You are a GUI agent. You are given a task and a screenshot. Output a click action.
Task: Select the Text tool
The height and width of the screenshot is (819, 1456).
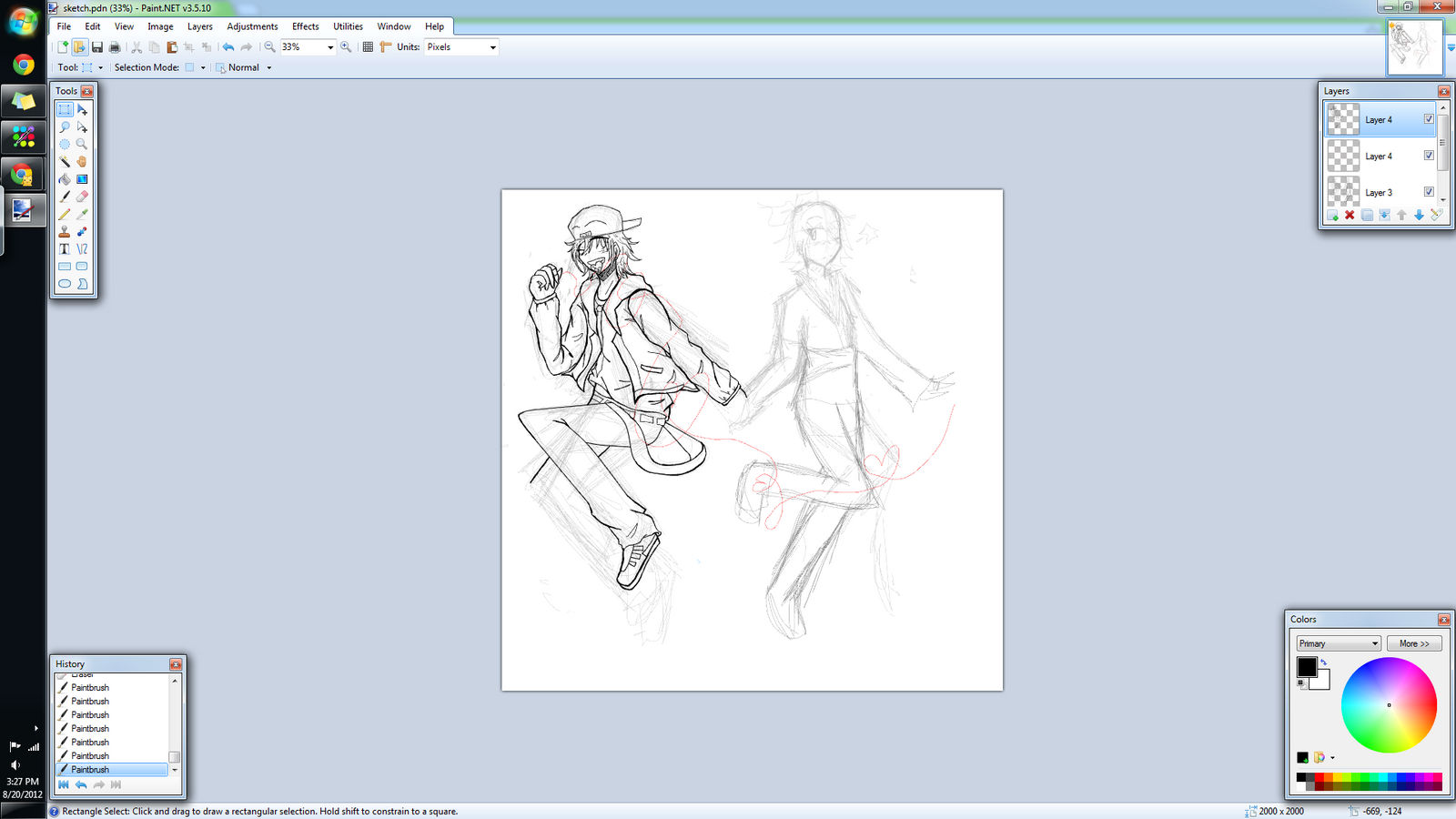pos(65,248)
